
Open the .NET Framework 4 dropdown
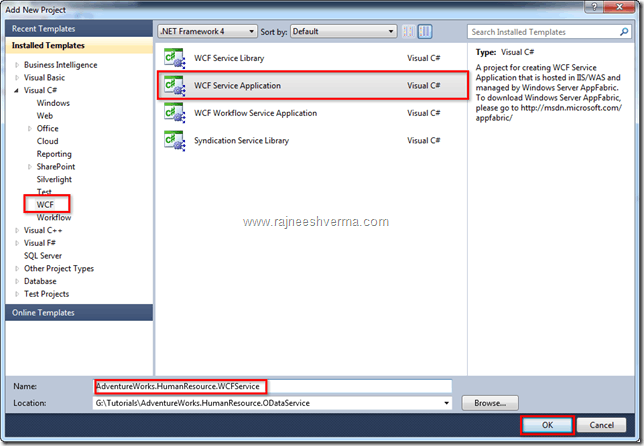click(207, 31)
